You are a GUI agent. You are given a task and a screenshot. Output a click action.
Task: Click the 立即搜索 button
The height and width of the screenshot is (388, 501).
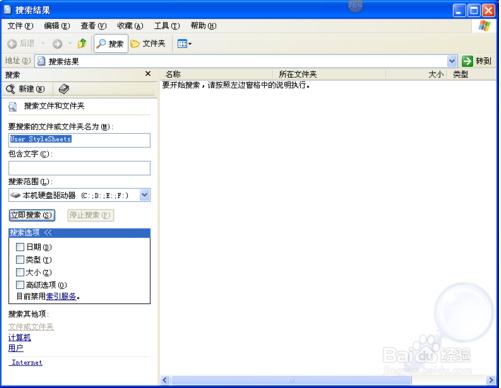32,215
